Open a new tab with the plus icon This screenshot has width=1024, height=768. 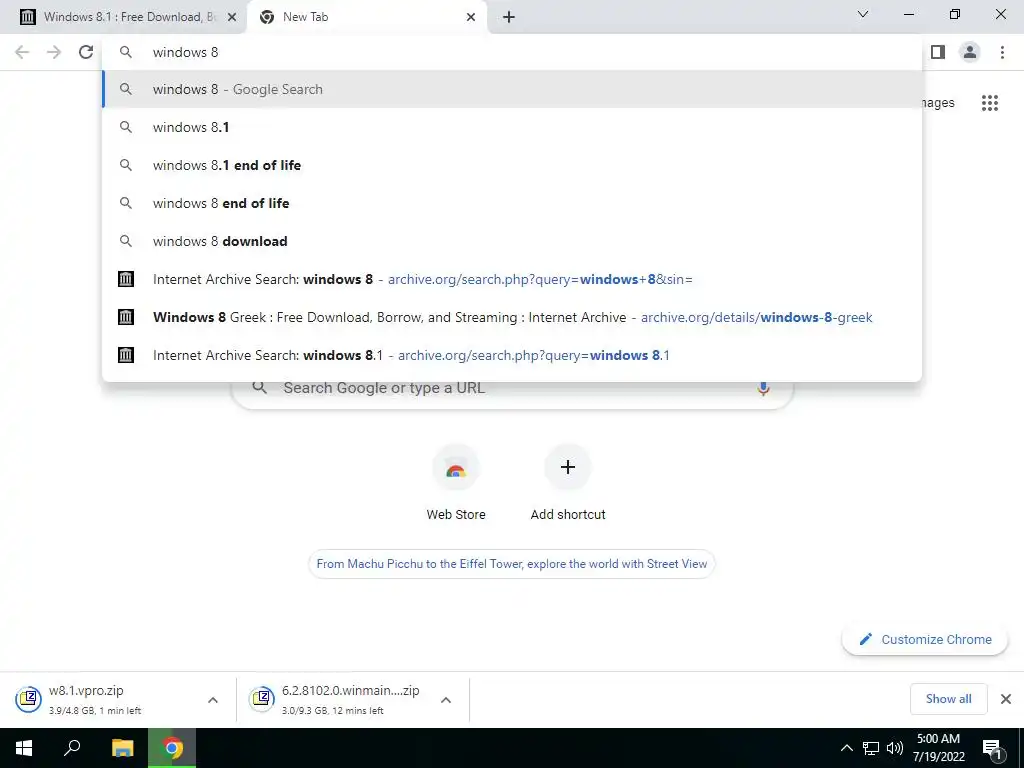[509, 18]
